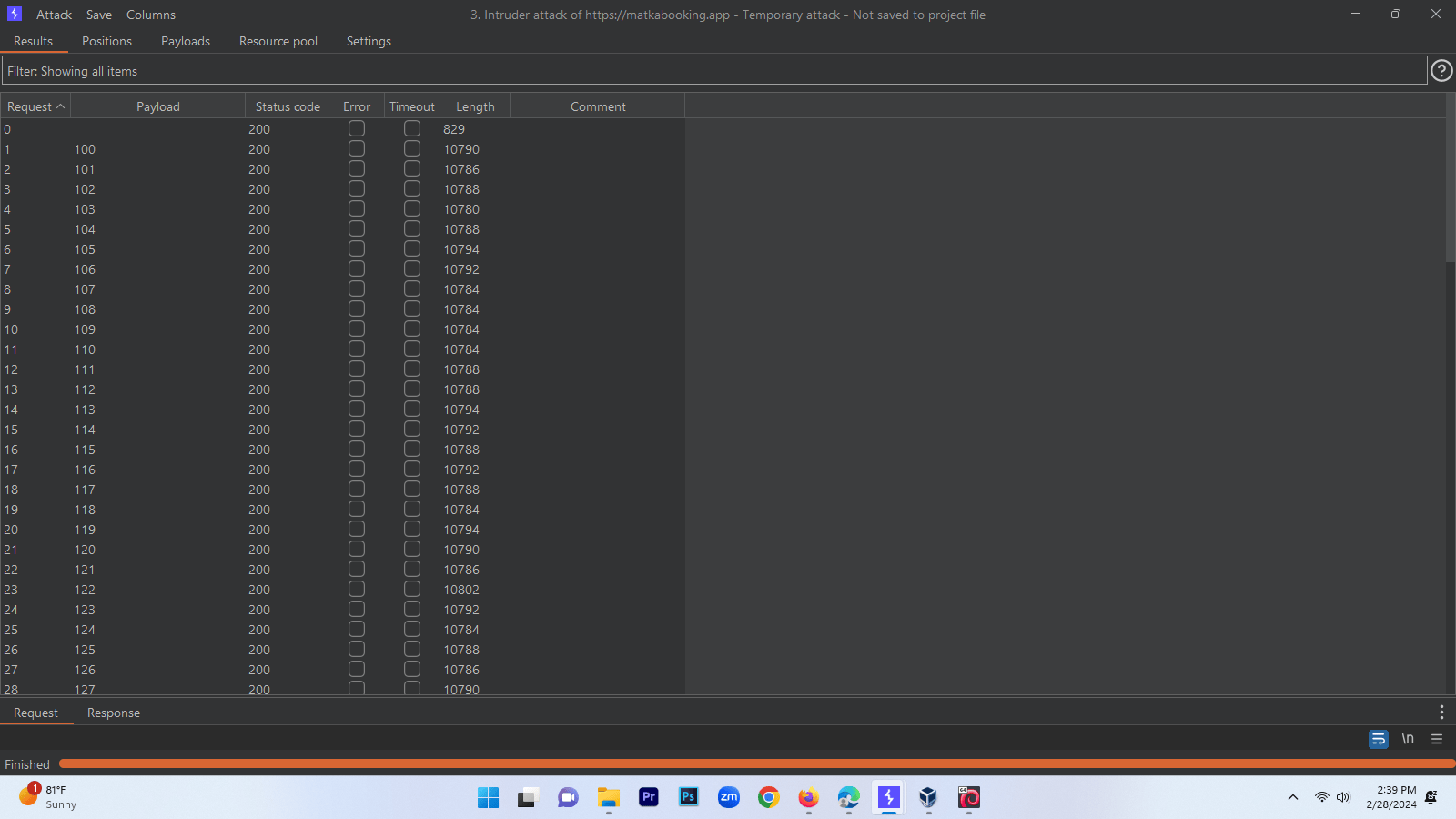
Task: Switch to the Payloads tab
Action: click(186, 41)
